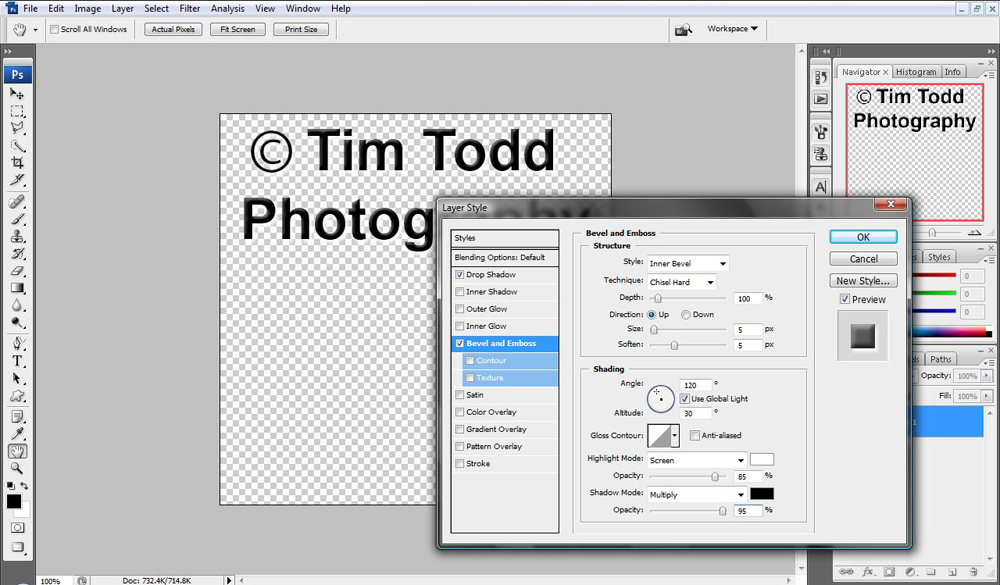Select the Clone Stamp tool

(17, 237)
